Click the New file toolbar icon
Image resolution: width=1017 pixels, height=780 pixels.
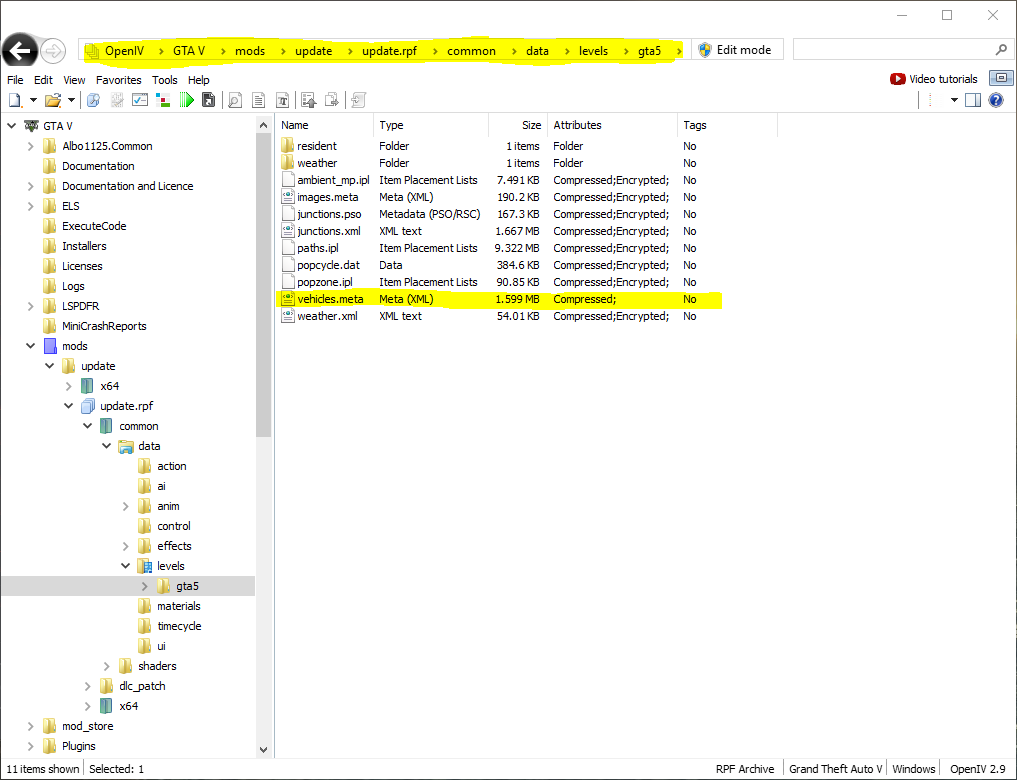pos(14,100)
